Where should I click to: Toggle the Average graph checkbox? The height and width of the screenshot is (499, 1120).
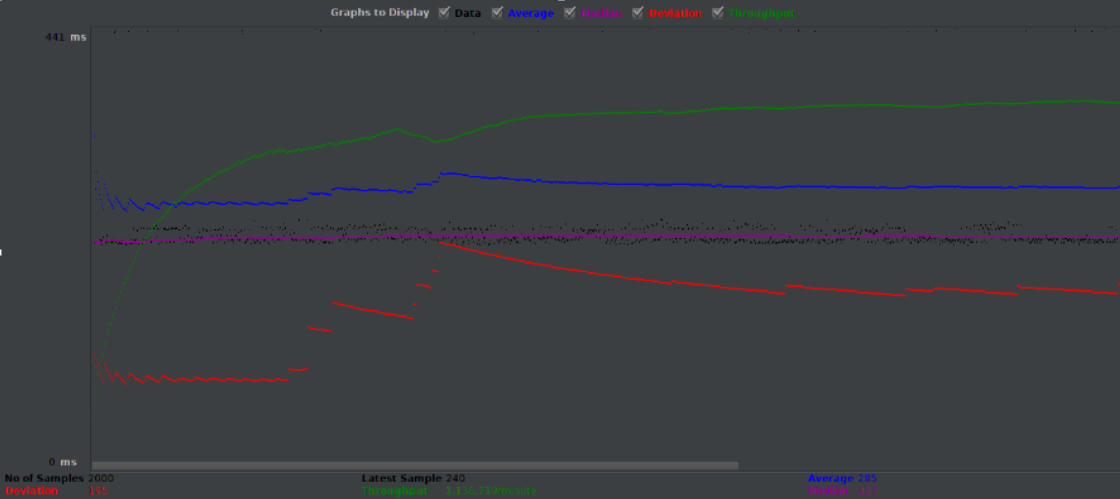click(x=499, y=13)
